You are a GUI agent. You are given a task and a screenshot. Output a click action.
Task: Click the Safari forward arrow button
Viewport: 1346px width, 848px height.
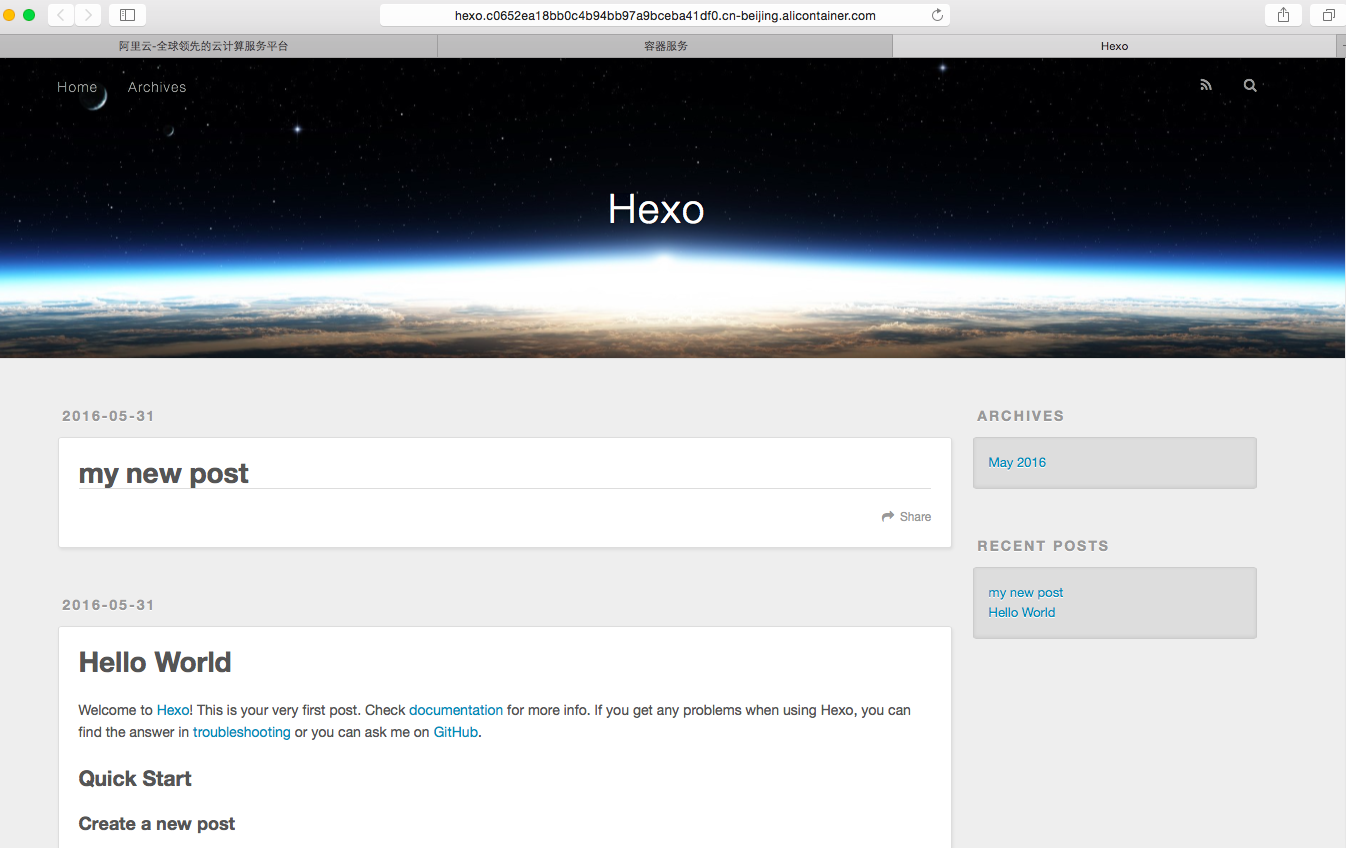click(88, 15)
